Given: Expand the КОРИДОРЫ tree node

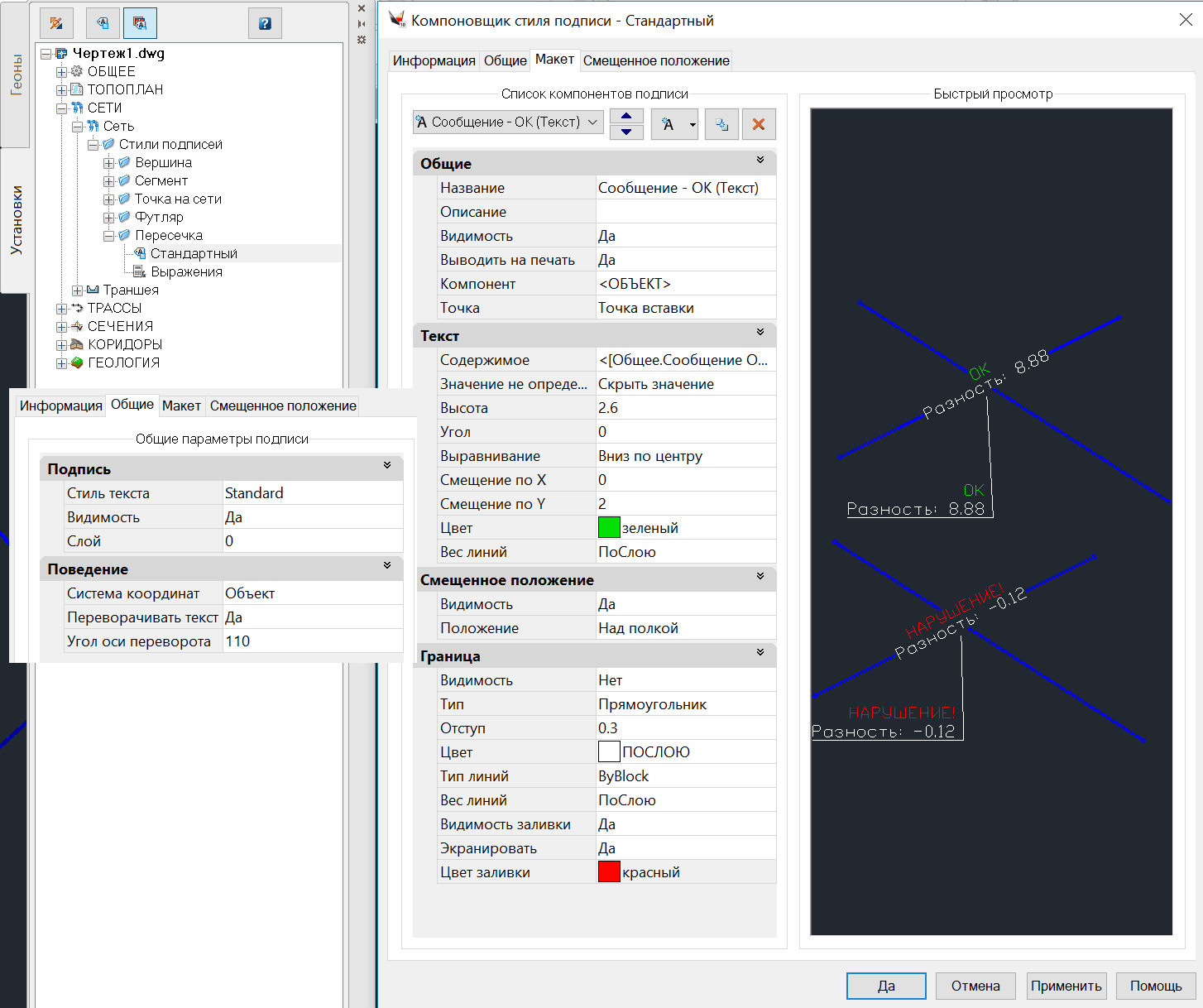Looking at the screenshot, I should pyautogui.click(x=61, y=345).
